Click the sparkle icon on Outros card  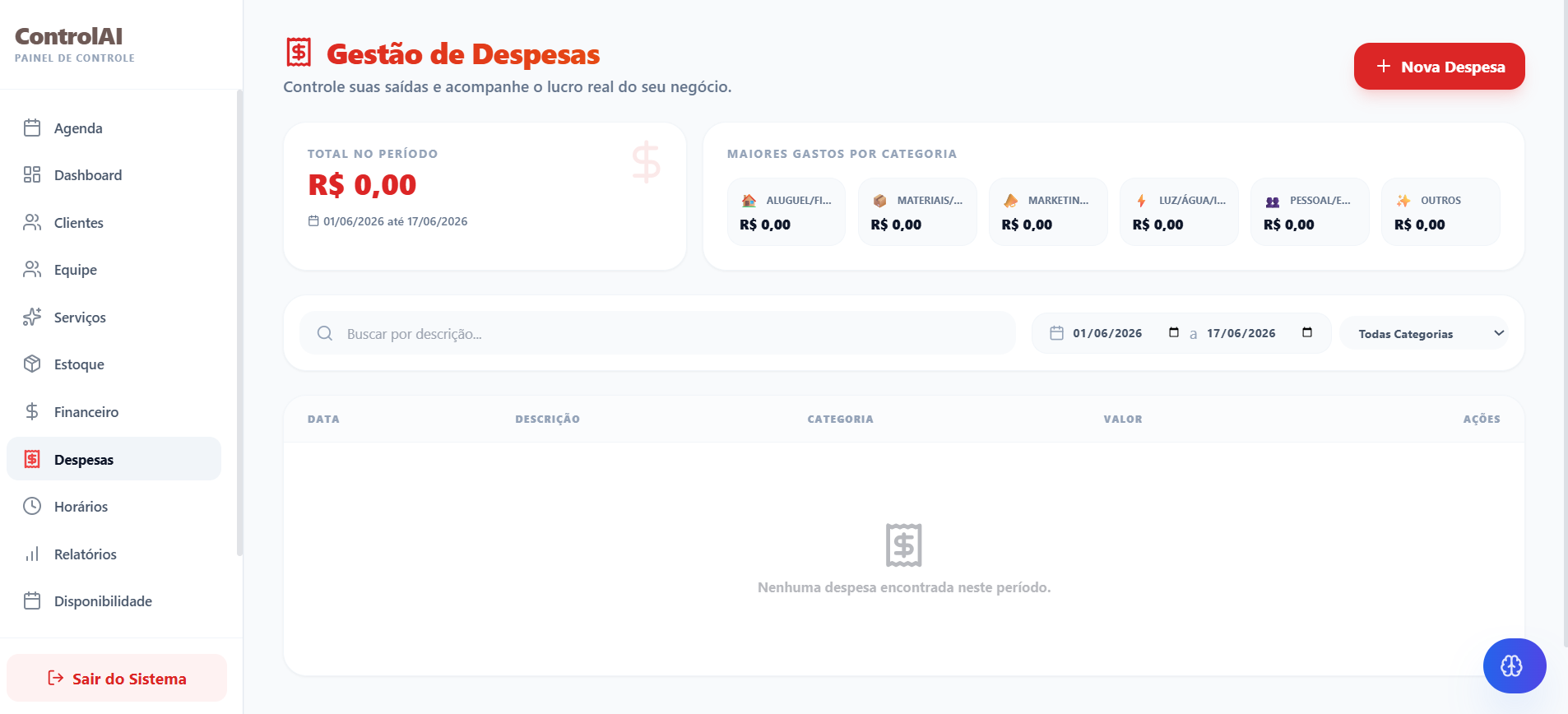1403,201
